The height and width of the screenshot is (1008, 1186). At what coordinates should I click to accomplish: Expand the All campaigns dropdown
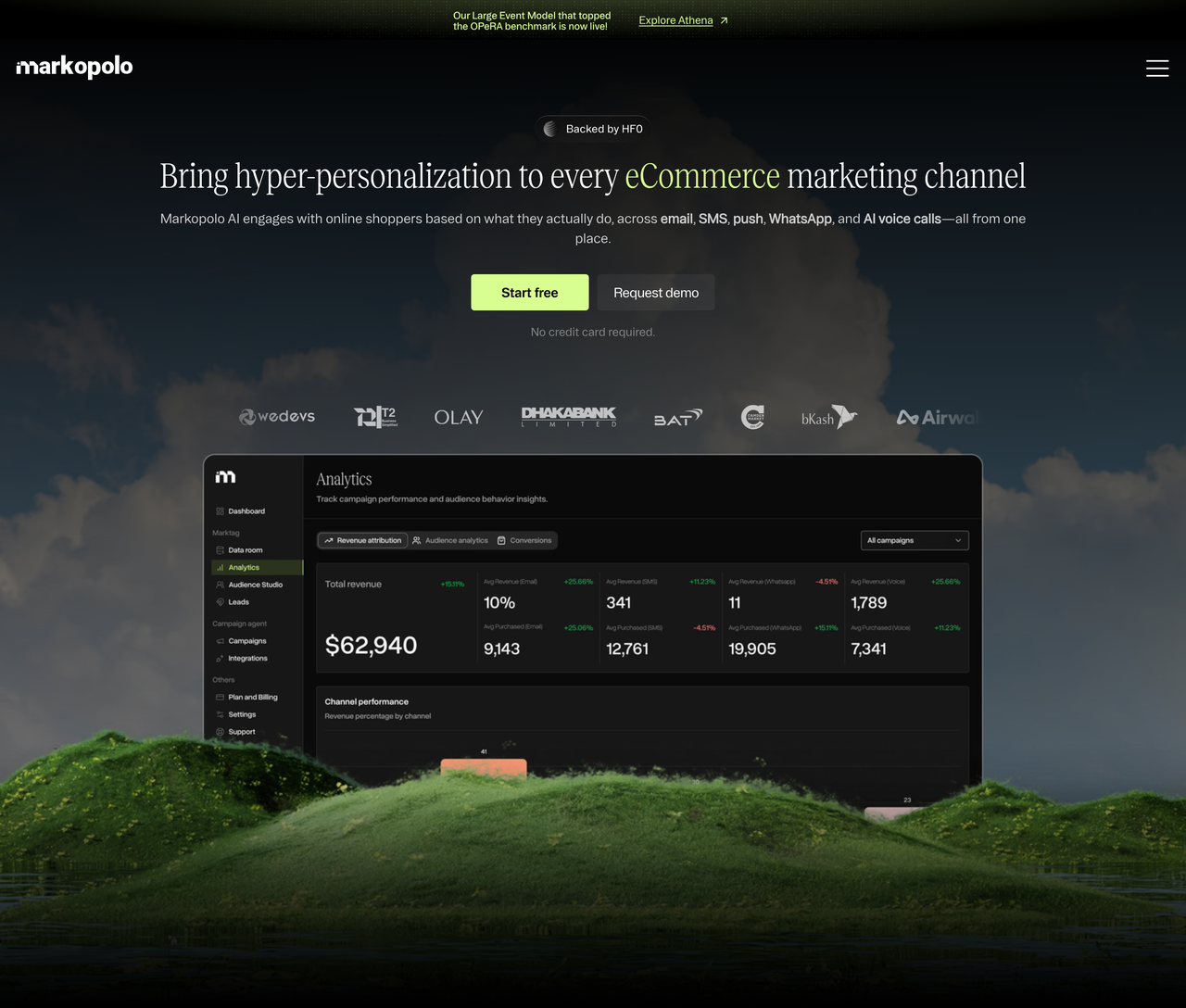click(915, 540)
